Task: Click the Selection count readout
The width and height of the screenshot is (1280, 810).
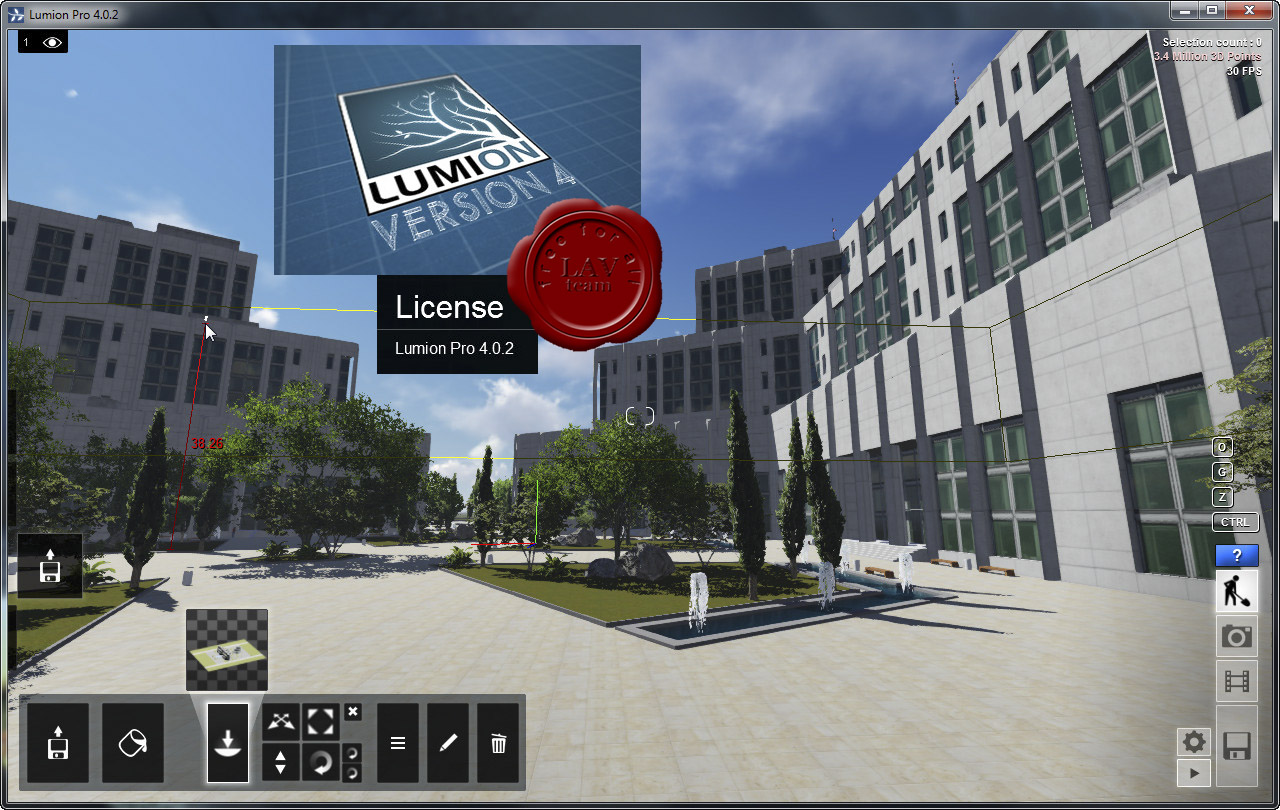Action: (x=1211, y=42)
